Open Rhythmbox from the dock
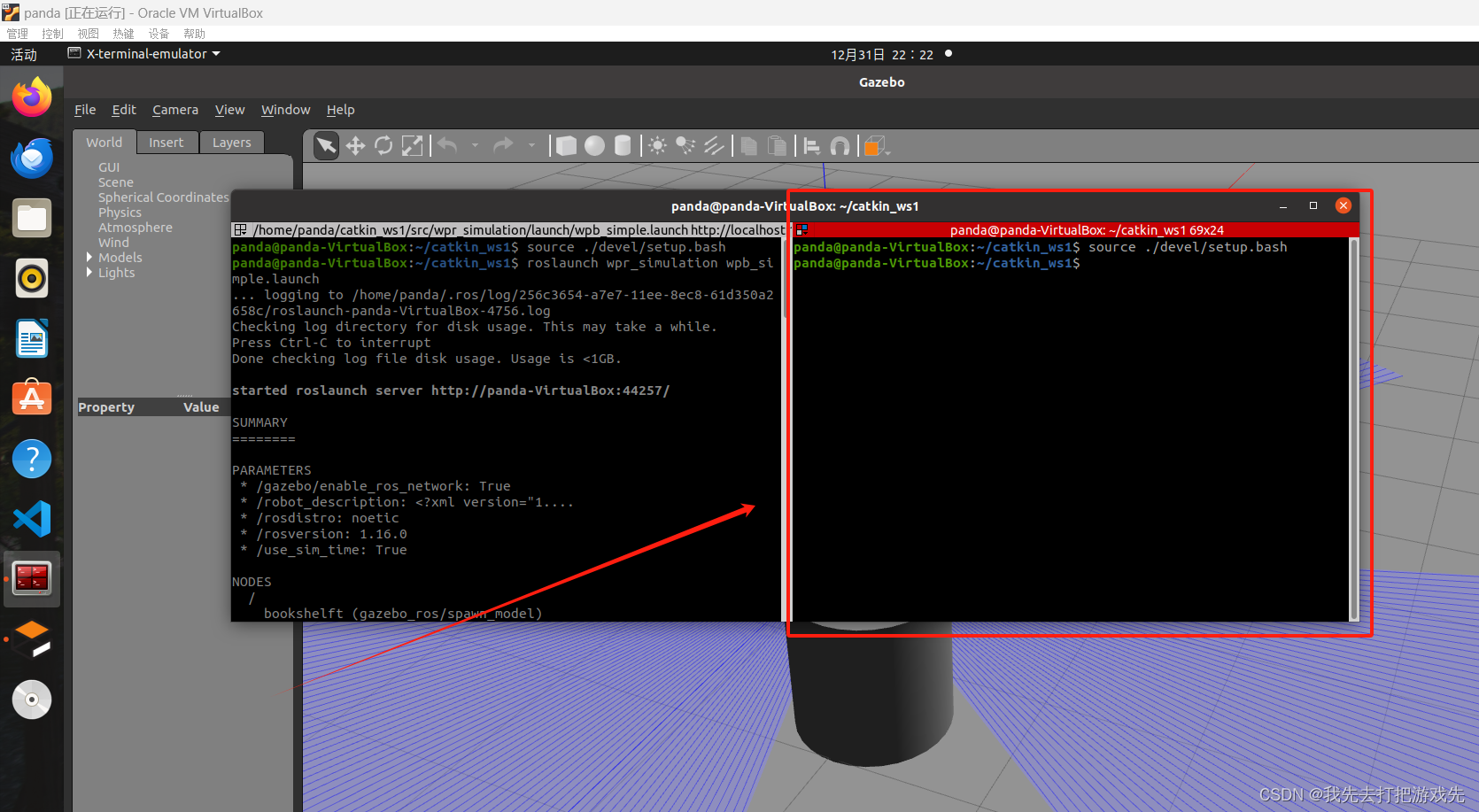The image size is (1479, 812). coord(32,278)
